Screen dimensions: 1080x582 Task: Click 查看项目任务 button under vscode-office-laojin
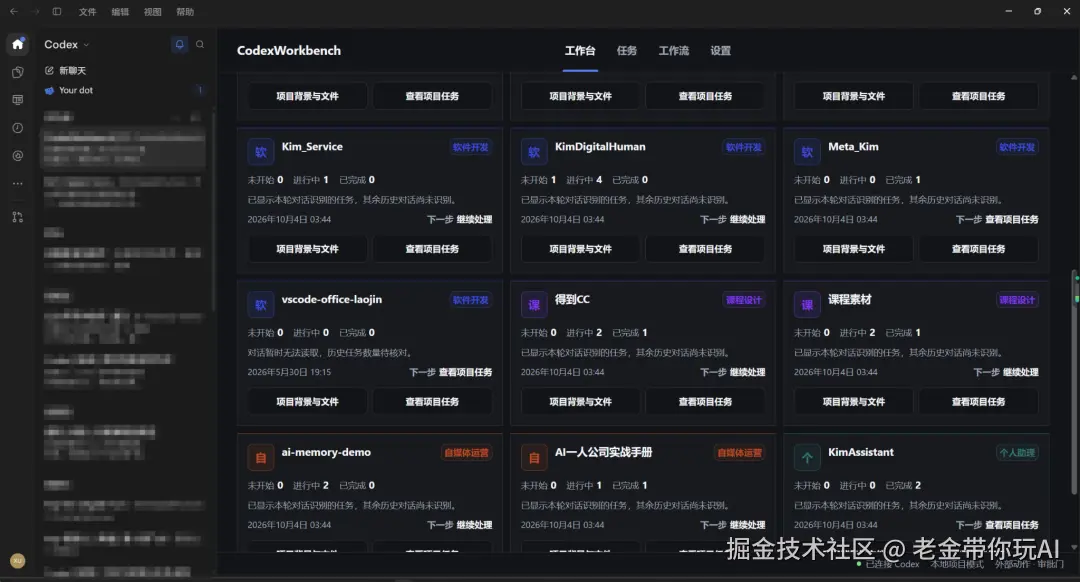[432, 402]
